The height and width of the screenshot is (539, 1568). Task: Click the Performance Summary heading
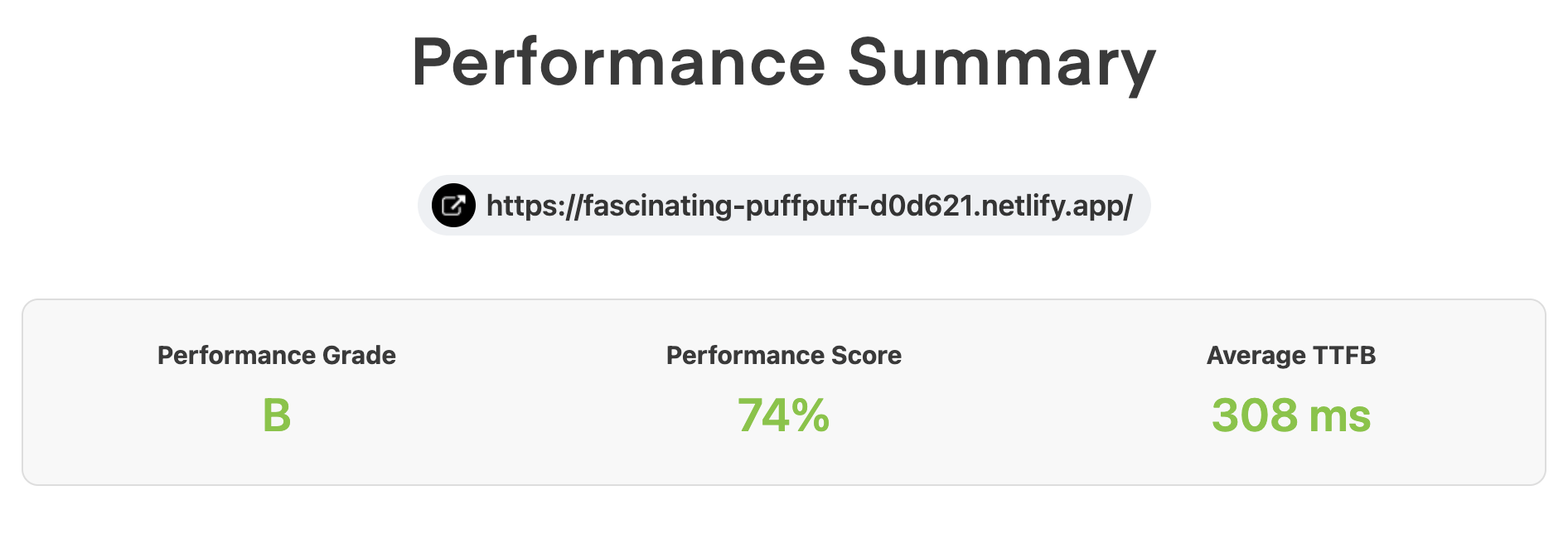point(783,63)
